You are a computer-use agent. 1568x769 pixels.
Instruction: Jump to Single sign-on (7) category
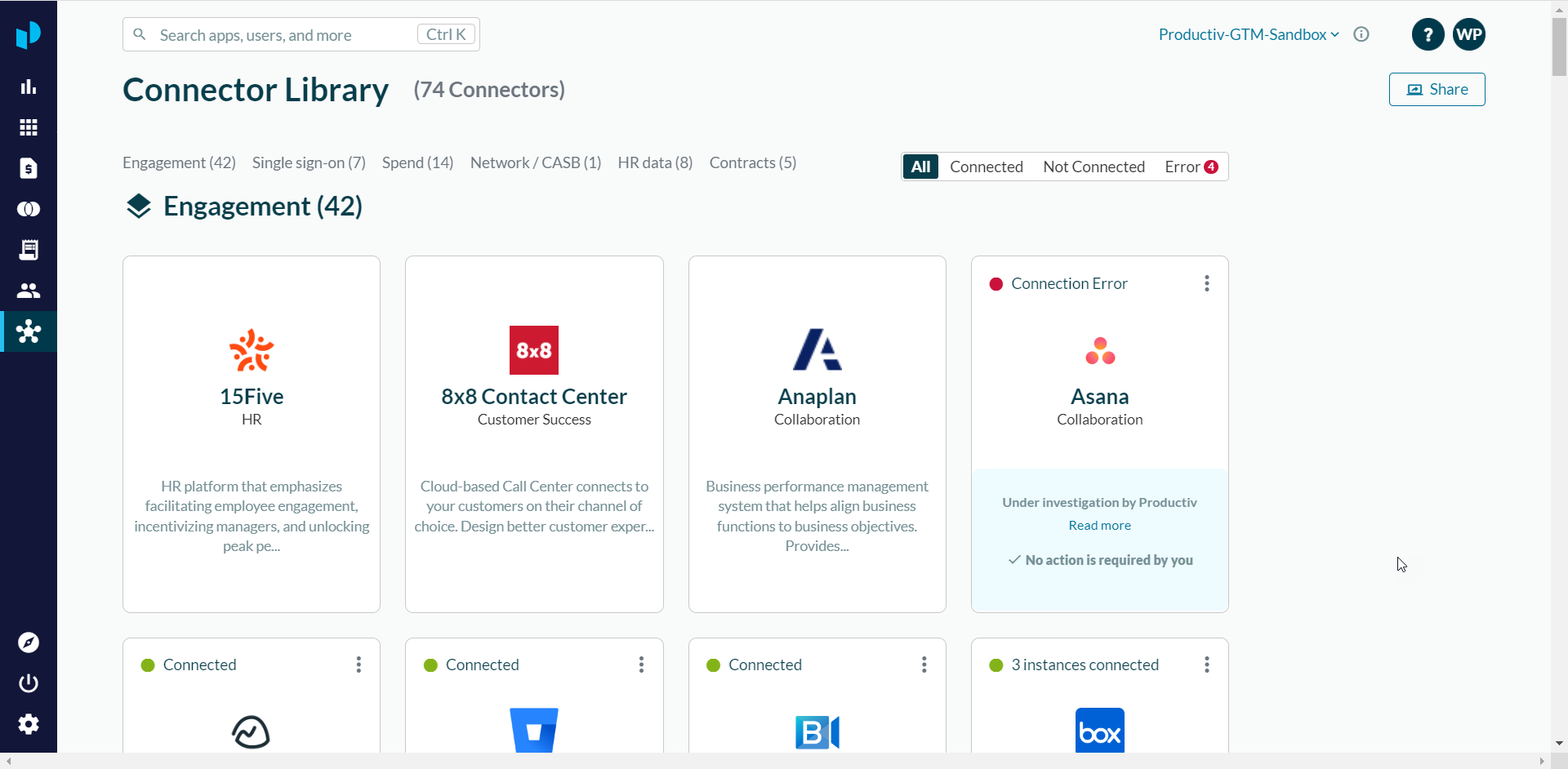pos(309,162)
